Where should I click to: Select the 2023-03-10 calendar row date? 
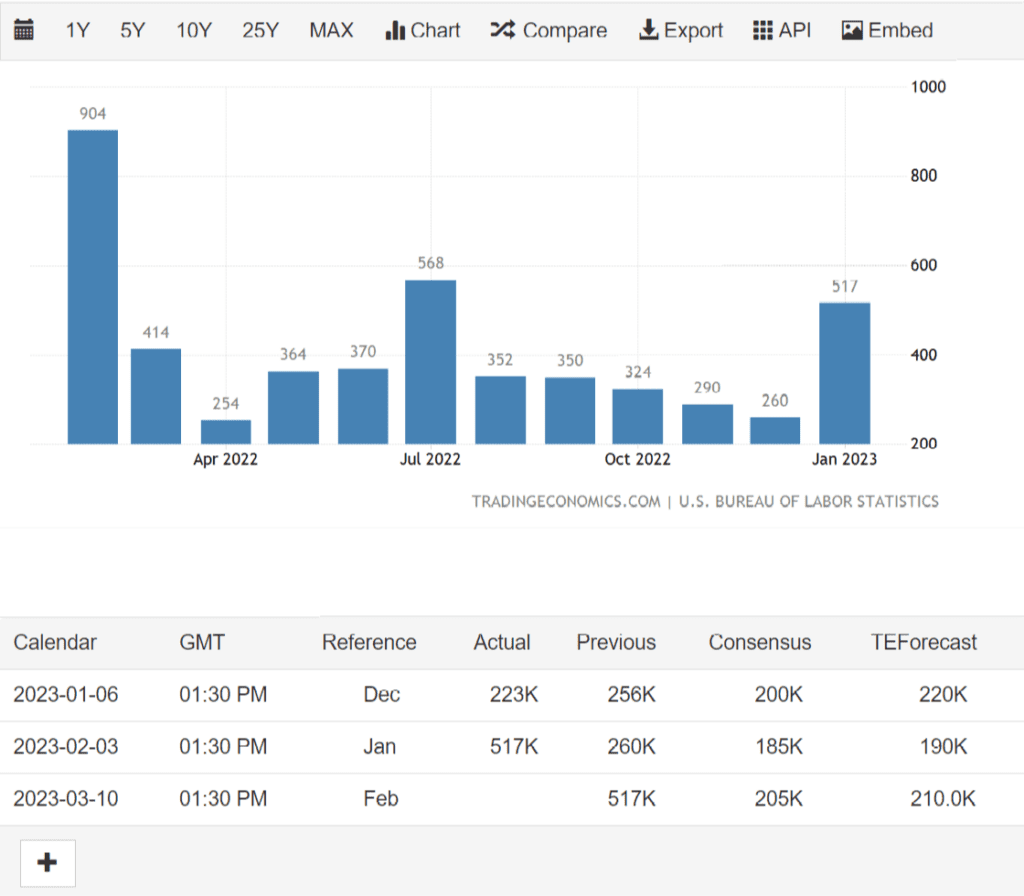pos(66,799)
